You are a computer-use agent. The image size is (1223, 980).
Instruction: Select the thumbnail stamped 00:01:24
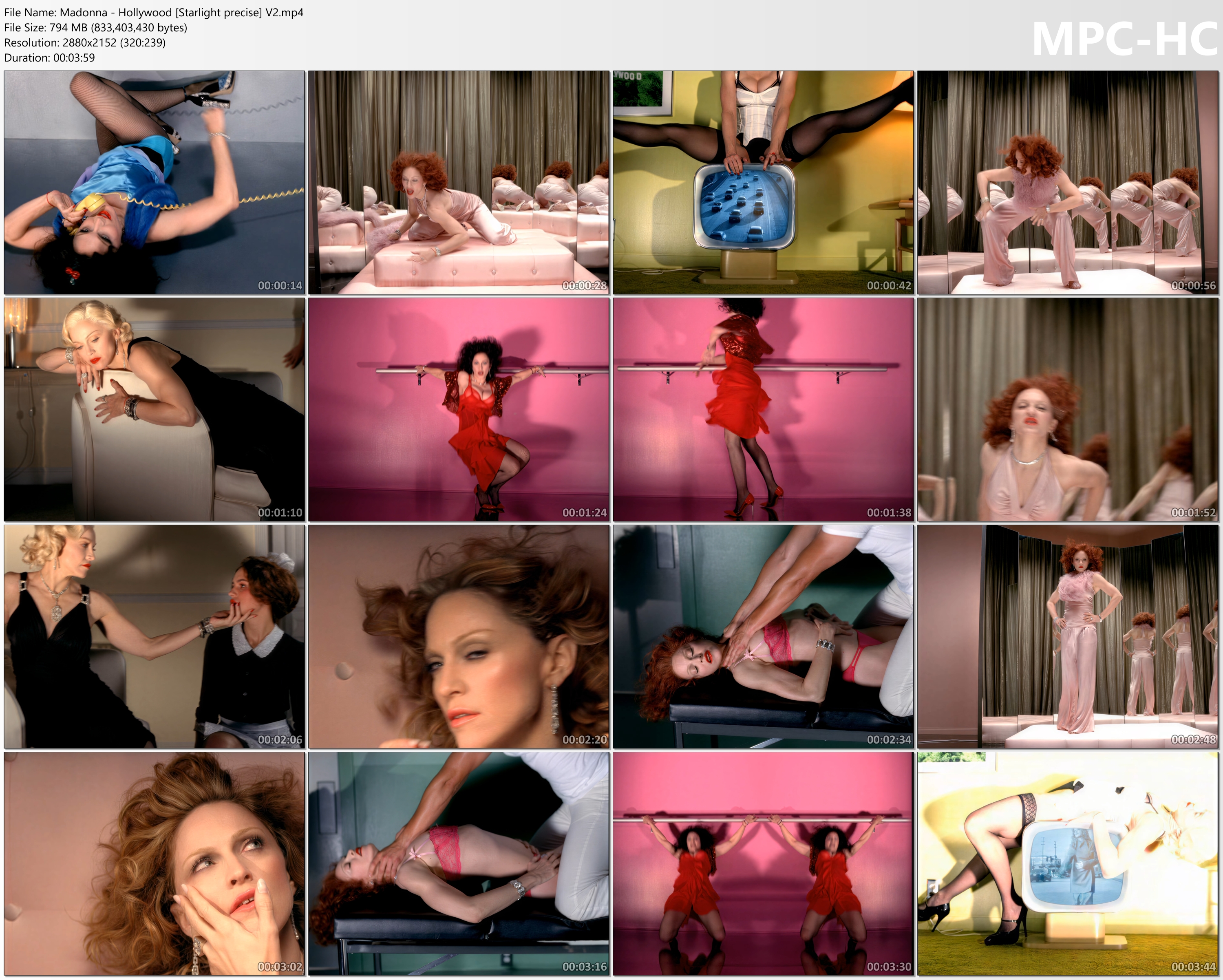pyautogui.click(x=459, y=409)
